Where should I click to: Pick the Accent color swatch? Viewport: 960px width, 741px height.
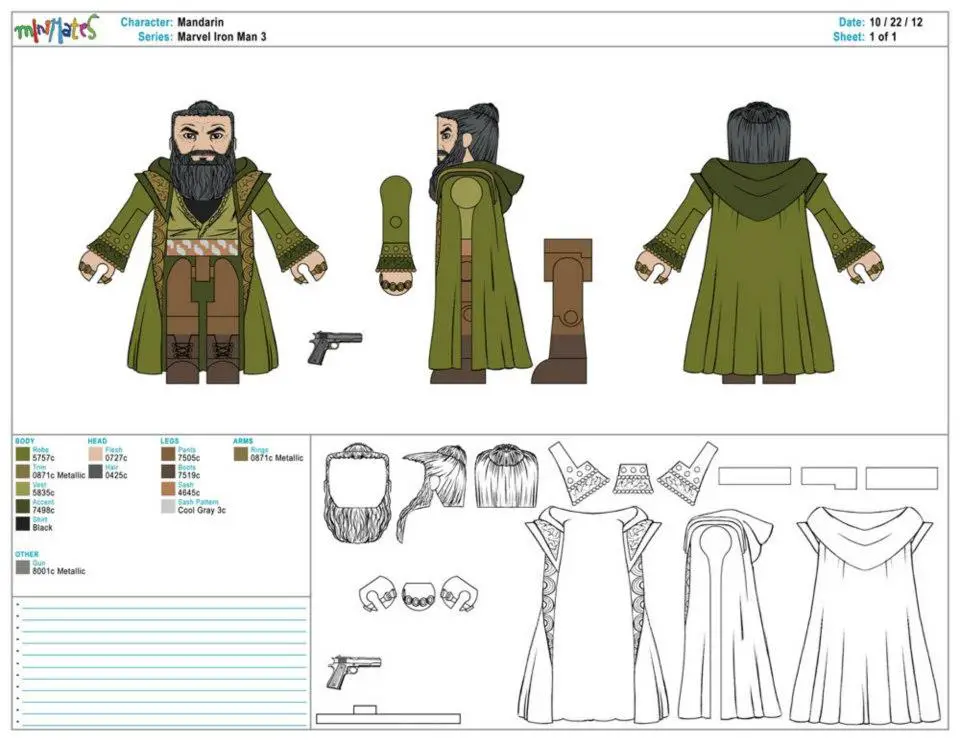coord(23,506)
